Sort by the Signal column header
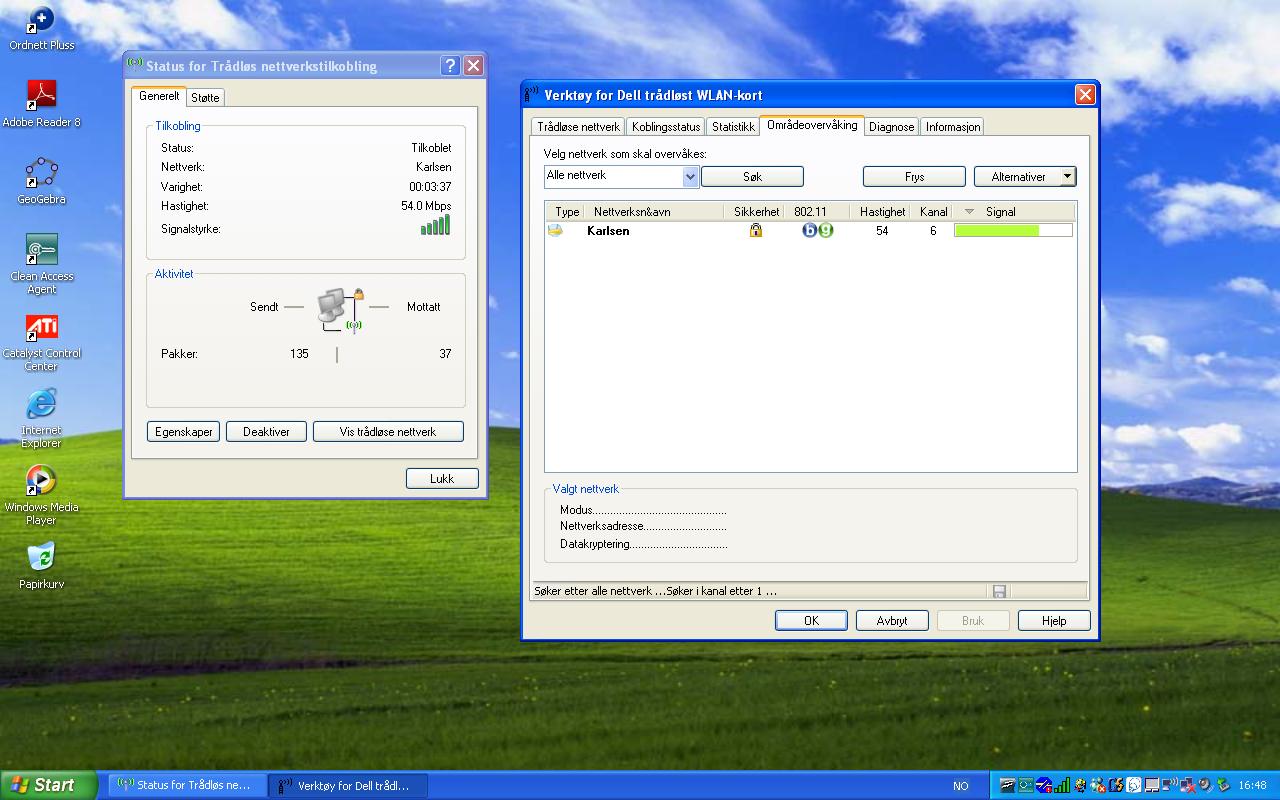Image resolution: width=1280 pixels, height=800 pixels. click(1000, 212)
